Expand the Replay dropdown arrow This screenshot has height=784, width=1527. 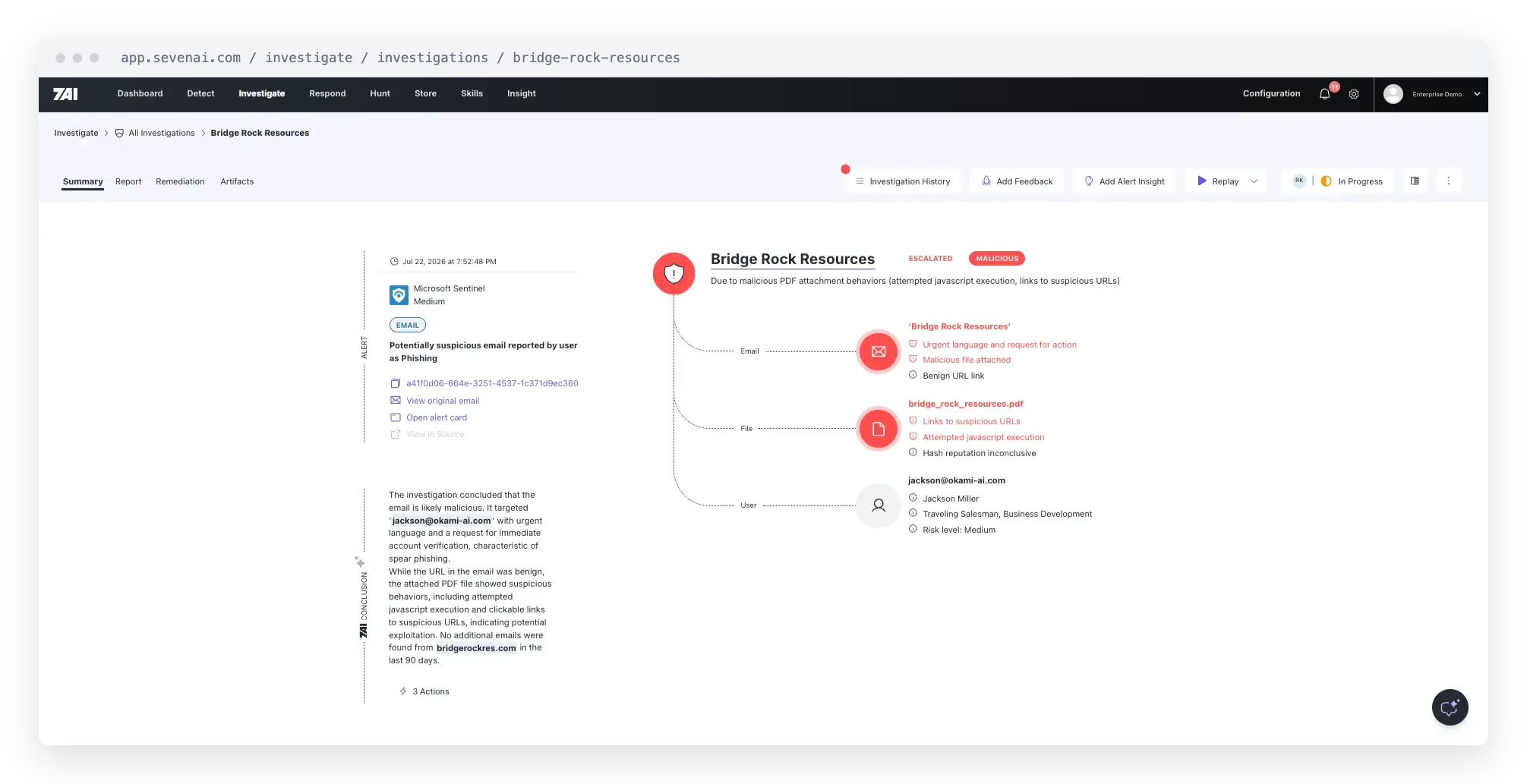point(1254,181)
